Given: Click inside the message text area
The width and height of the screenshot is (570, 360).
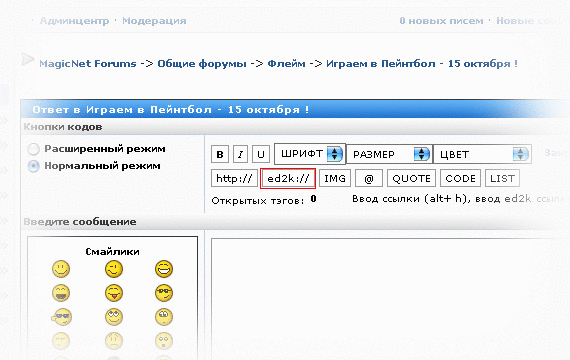Looking at the screenshot, I should (x=390, y=299).
